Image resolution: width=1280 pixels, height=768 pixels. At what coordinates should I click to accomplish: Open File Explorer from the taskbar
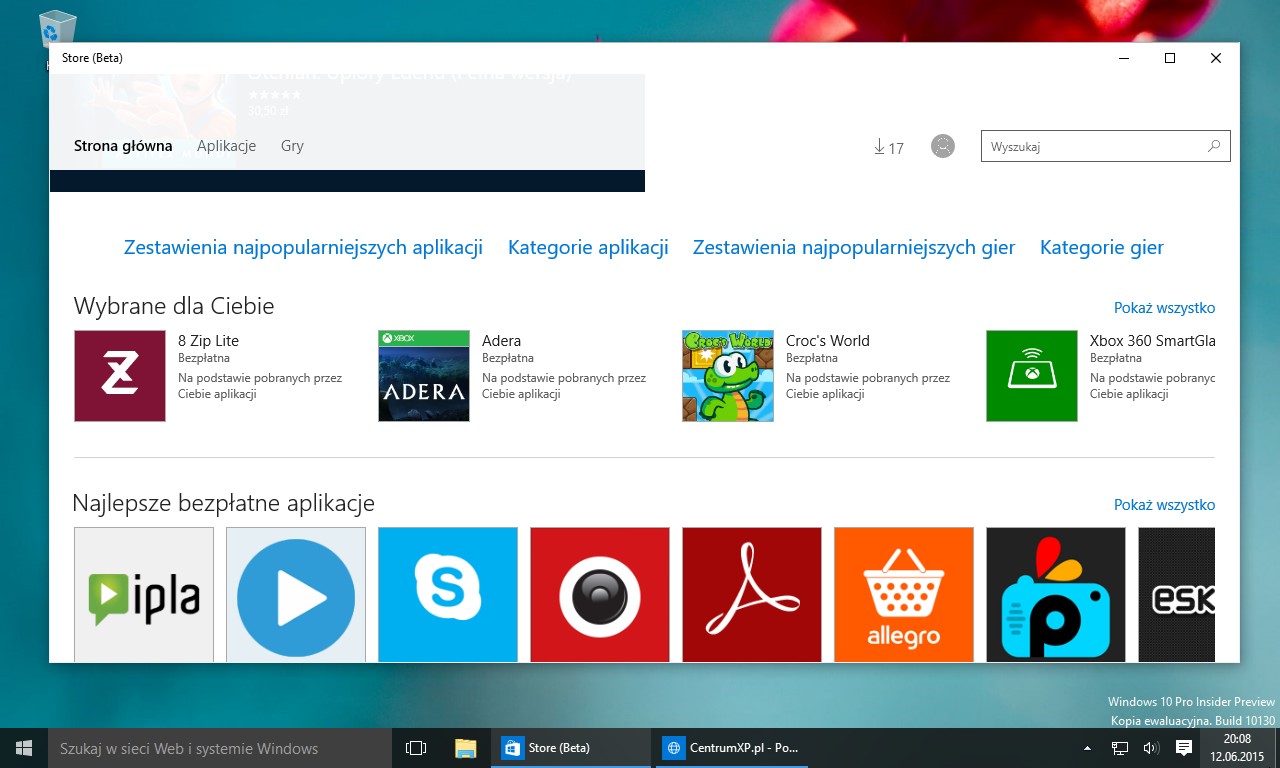pos(466,748)
